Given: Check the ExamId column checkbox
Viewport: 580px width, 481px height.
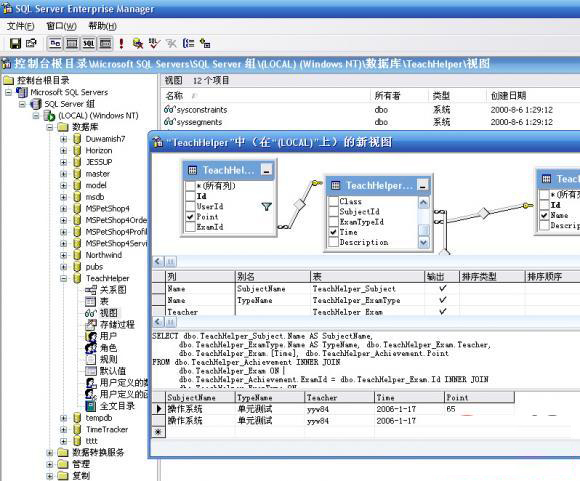Looking at the screenshot, I should point(190,227).
